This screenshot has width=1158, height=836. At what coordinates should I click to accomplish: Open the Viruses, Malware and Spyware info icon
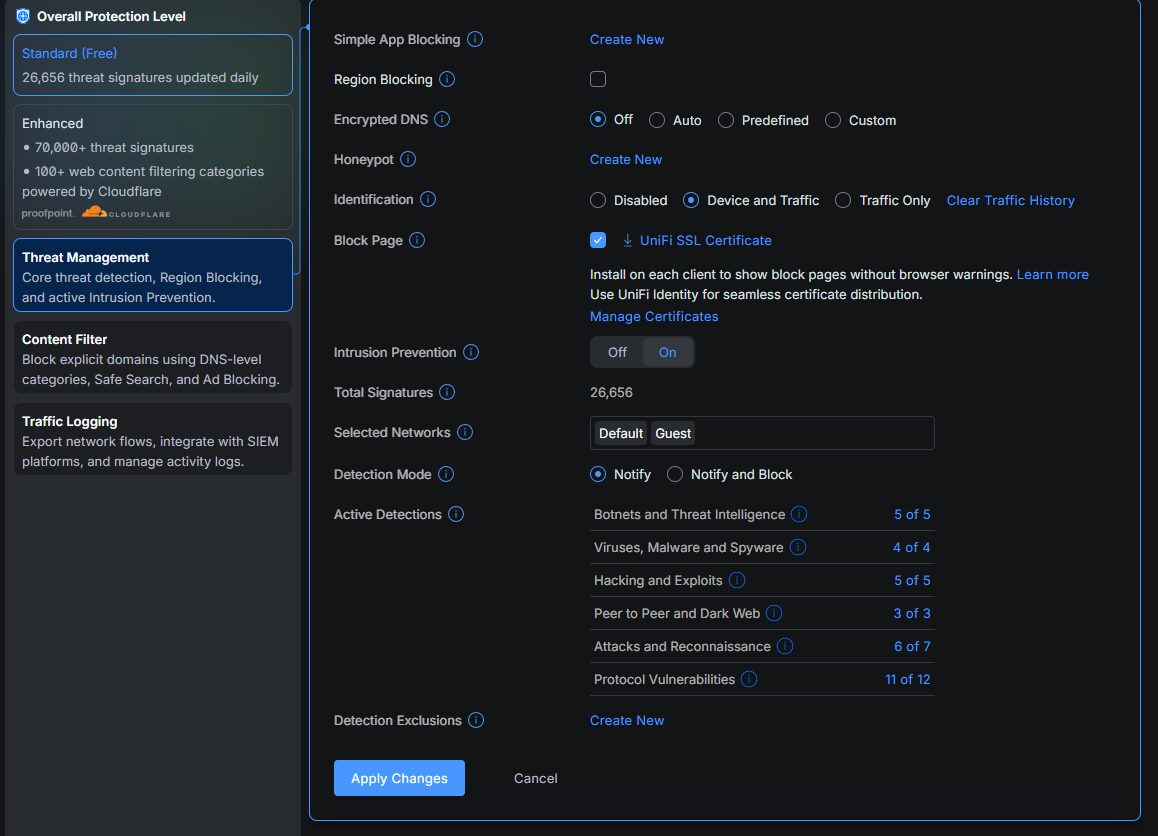pos(798,547)
